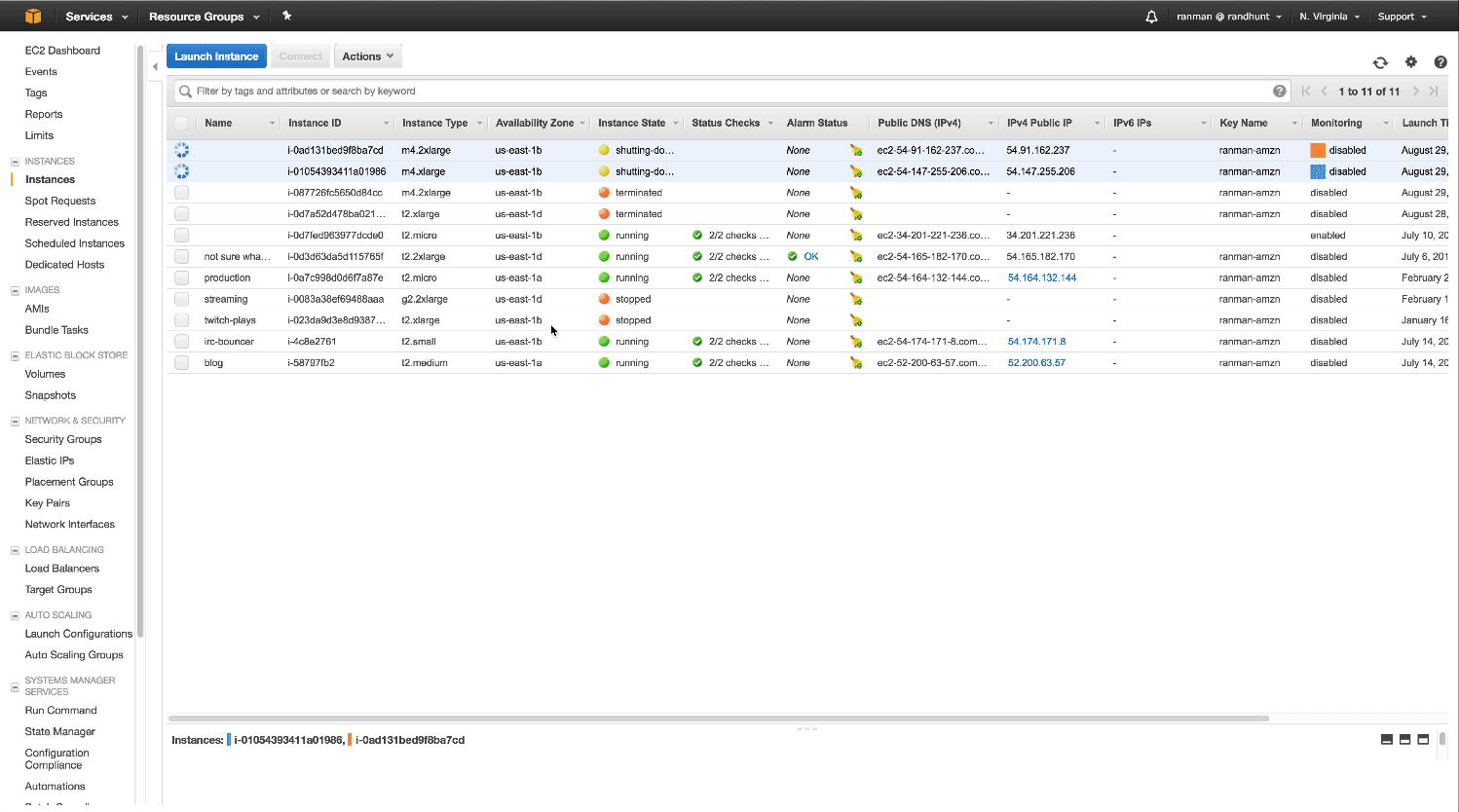Click alarm icon for blog instance
The width and height of the screenshot is (1459, 812).
click(856, 363)
